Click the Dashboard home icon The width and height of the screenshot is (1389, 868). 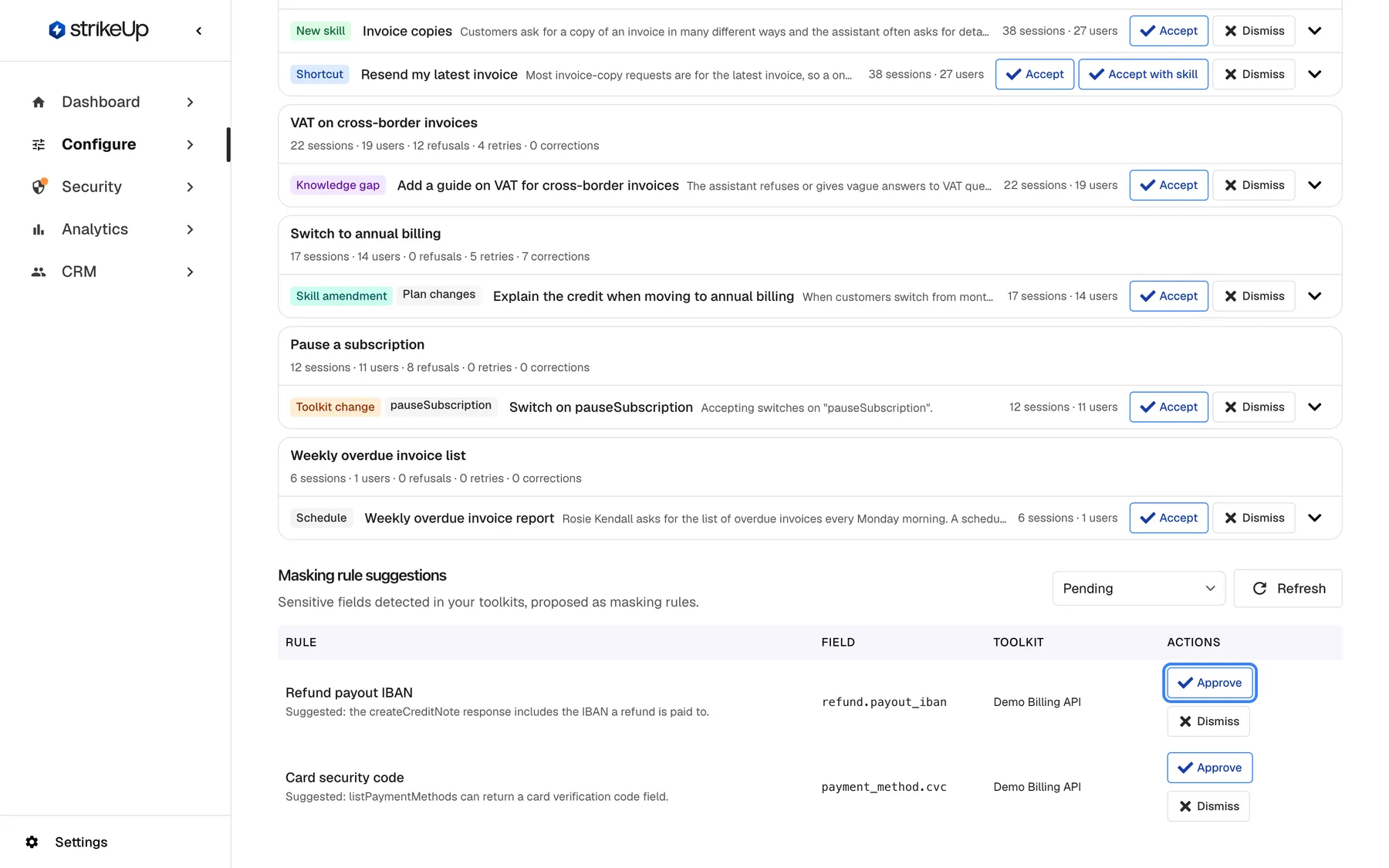[x=39, y=102]
